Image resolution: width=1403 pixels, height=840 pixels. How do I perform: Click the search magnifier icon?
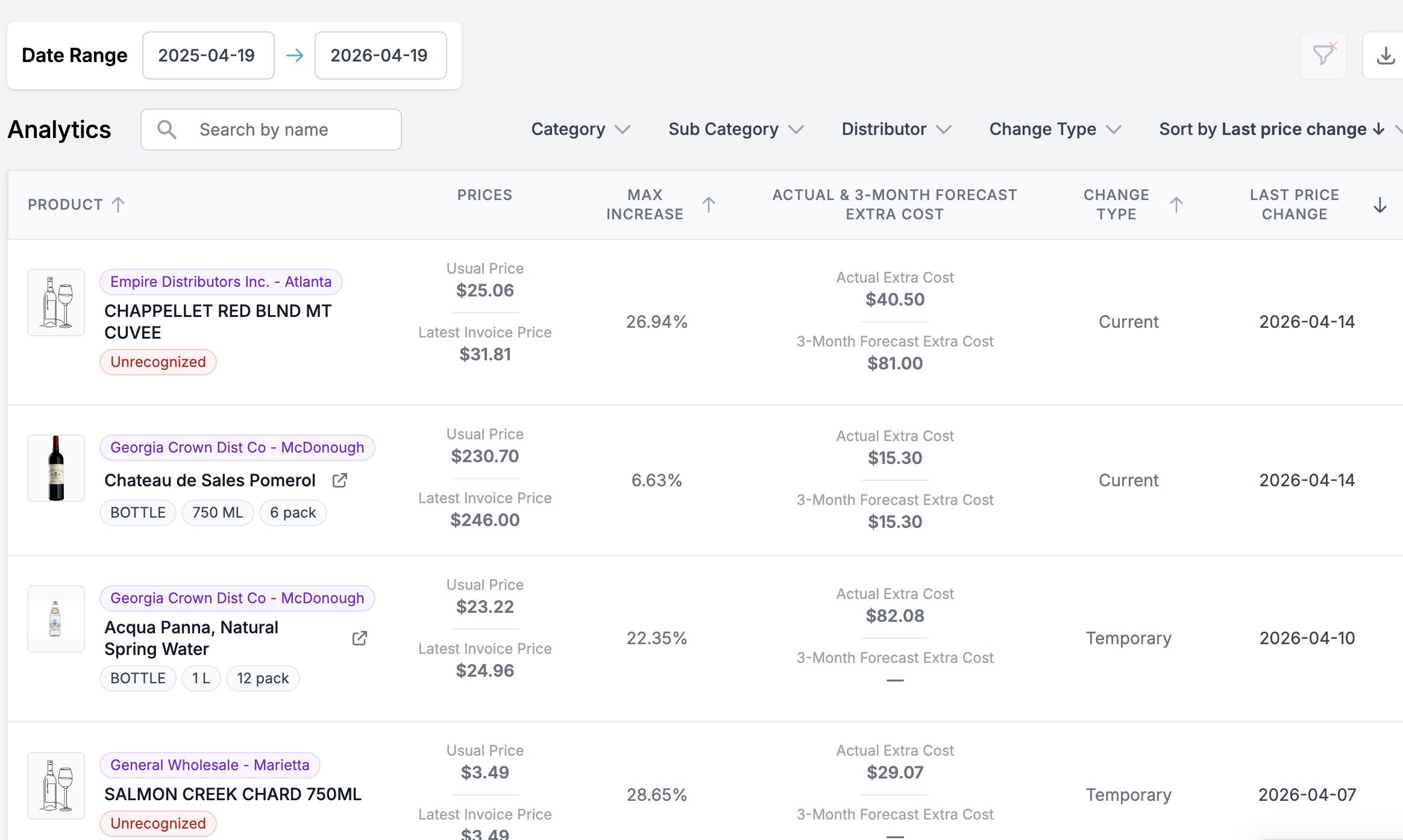[167, 129]
